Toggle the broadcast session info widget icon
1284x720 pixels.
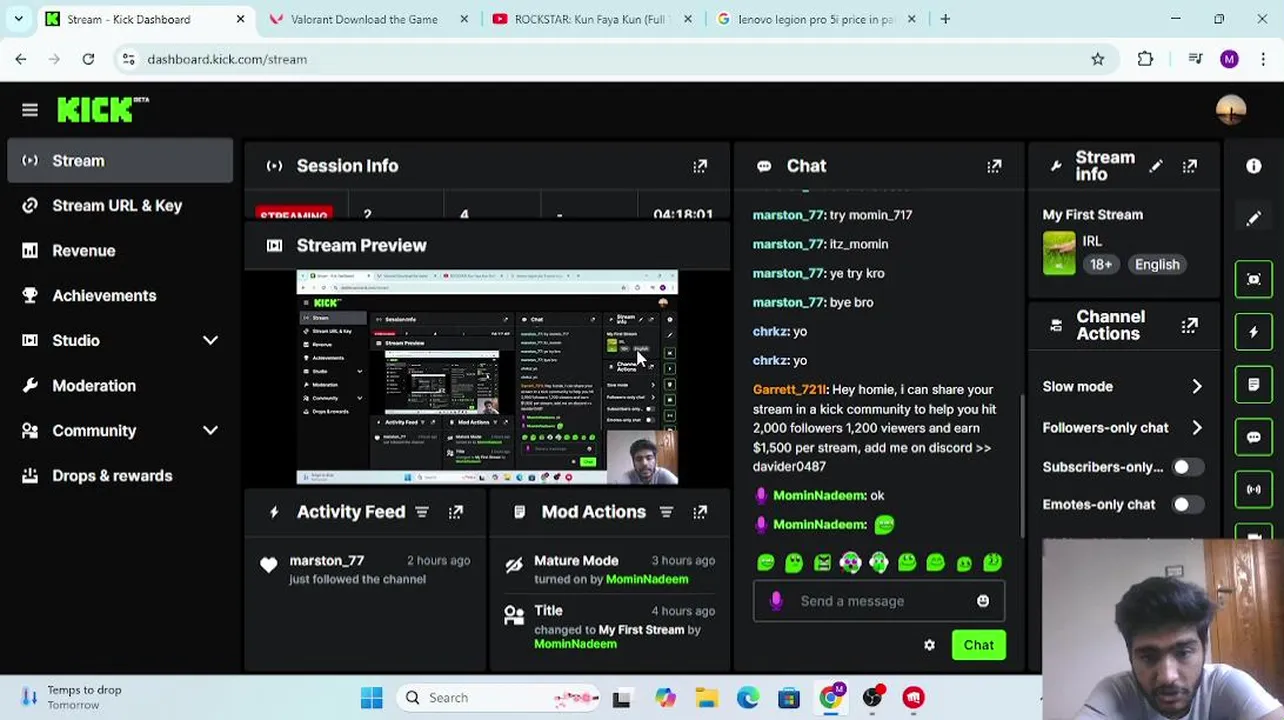pos(1254,489)
